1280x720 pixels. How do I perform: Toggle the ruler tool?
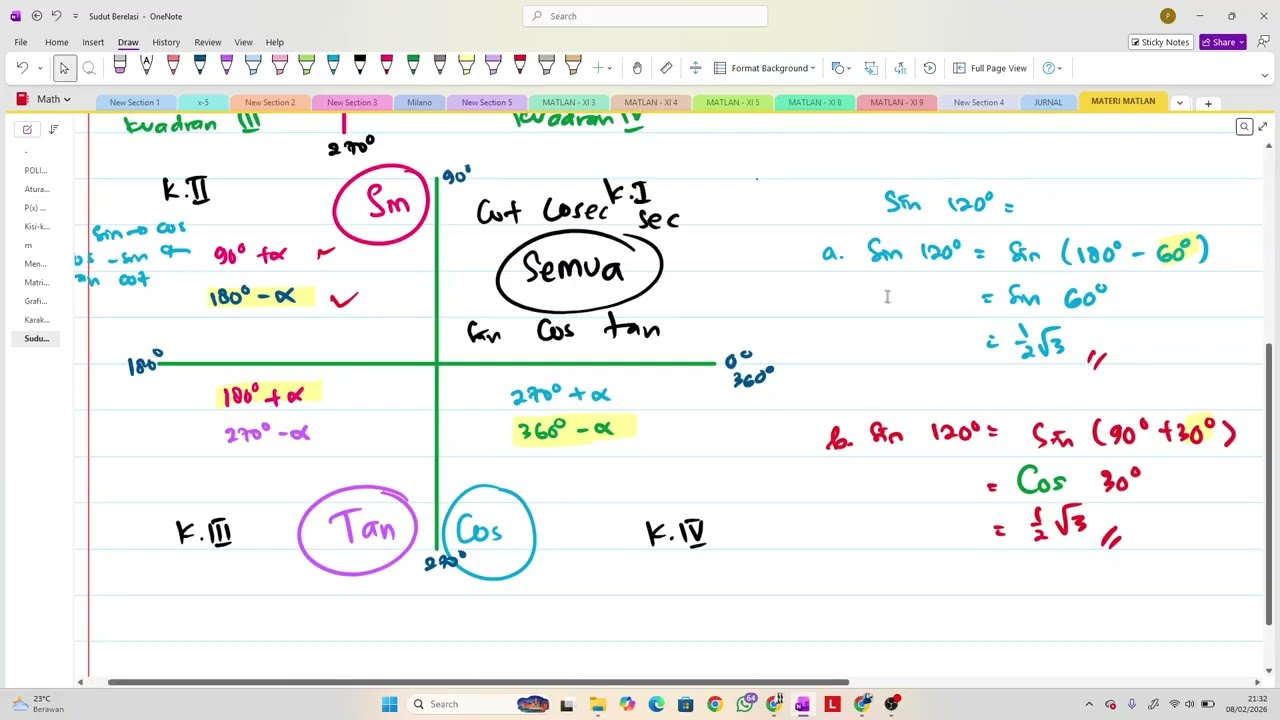(x=666, y=68)
